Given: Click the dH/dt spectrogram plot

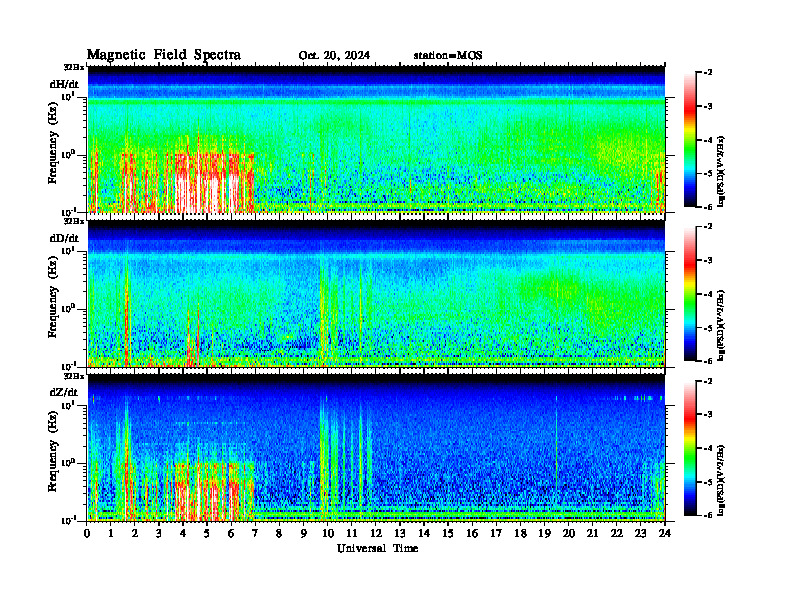Looking at the screenshot, I should [376, 139].
